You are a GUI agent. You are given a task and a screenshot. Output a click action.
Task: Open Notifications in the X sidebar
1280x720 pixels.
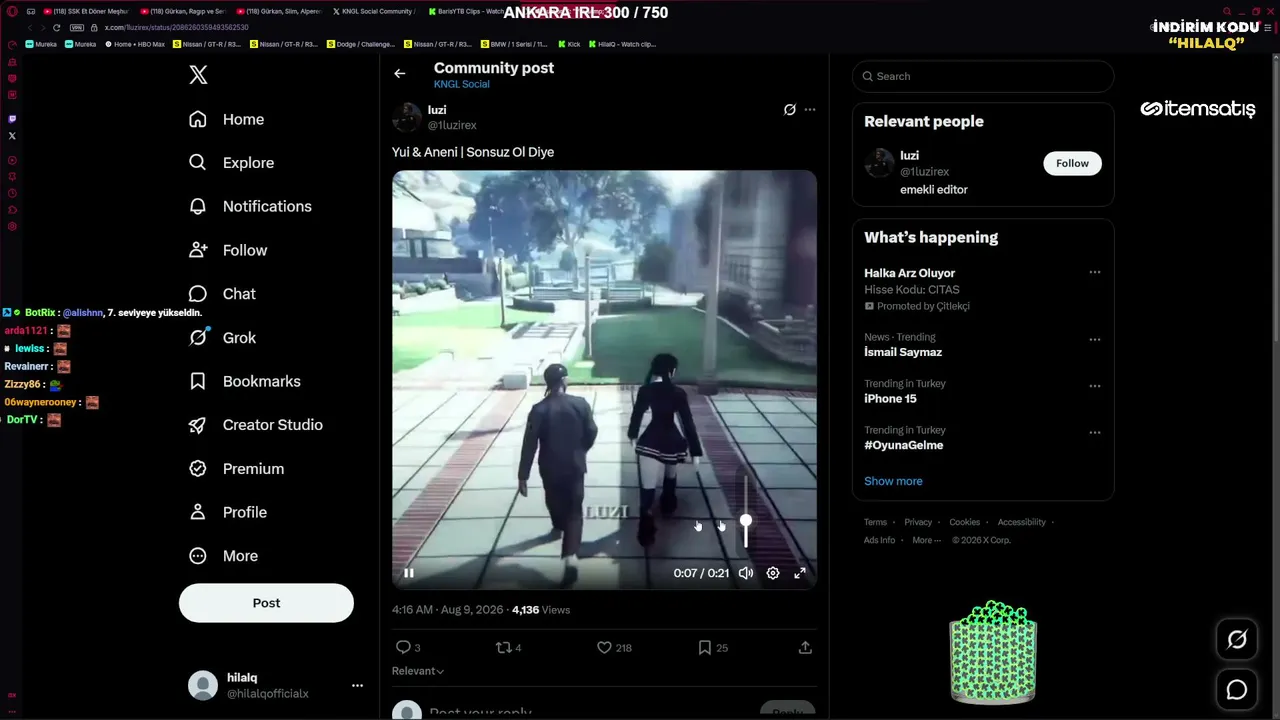click(250, 206)
